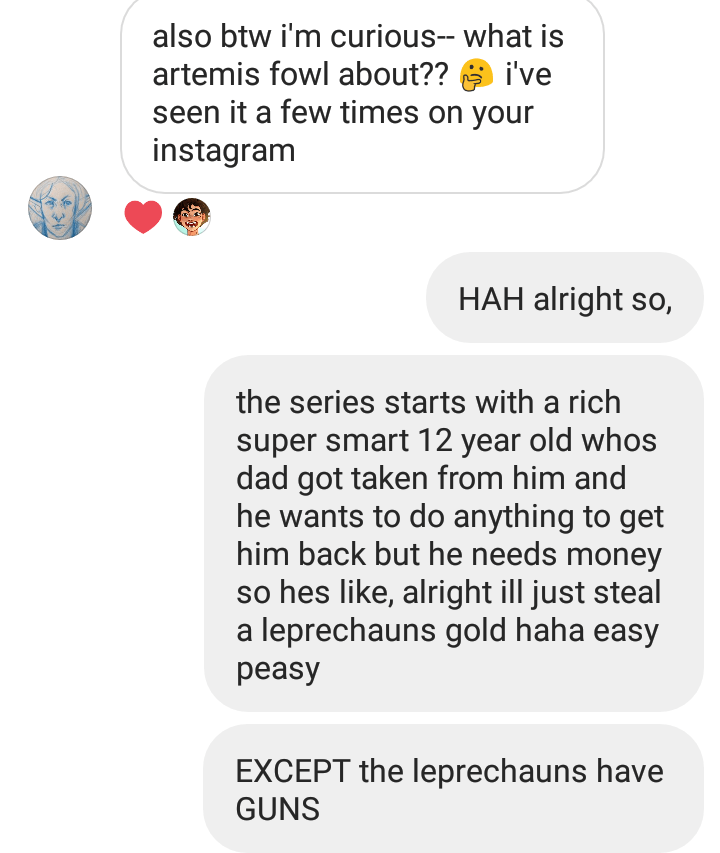Viewport: 720px width, 853px height.
Task: Tap the small cartoon face reaction avatar
Action: (191, 217)
